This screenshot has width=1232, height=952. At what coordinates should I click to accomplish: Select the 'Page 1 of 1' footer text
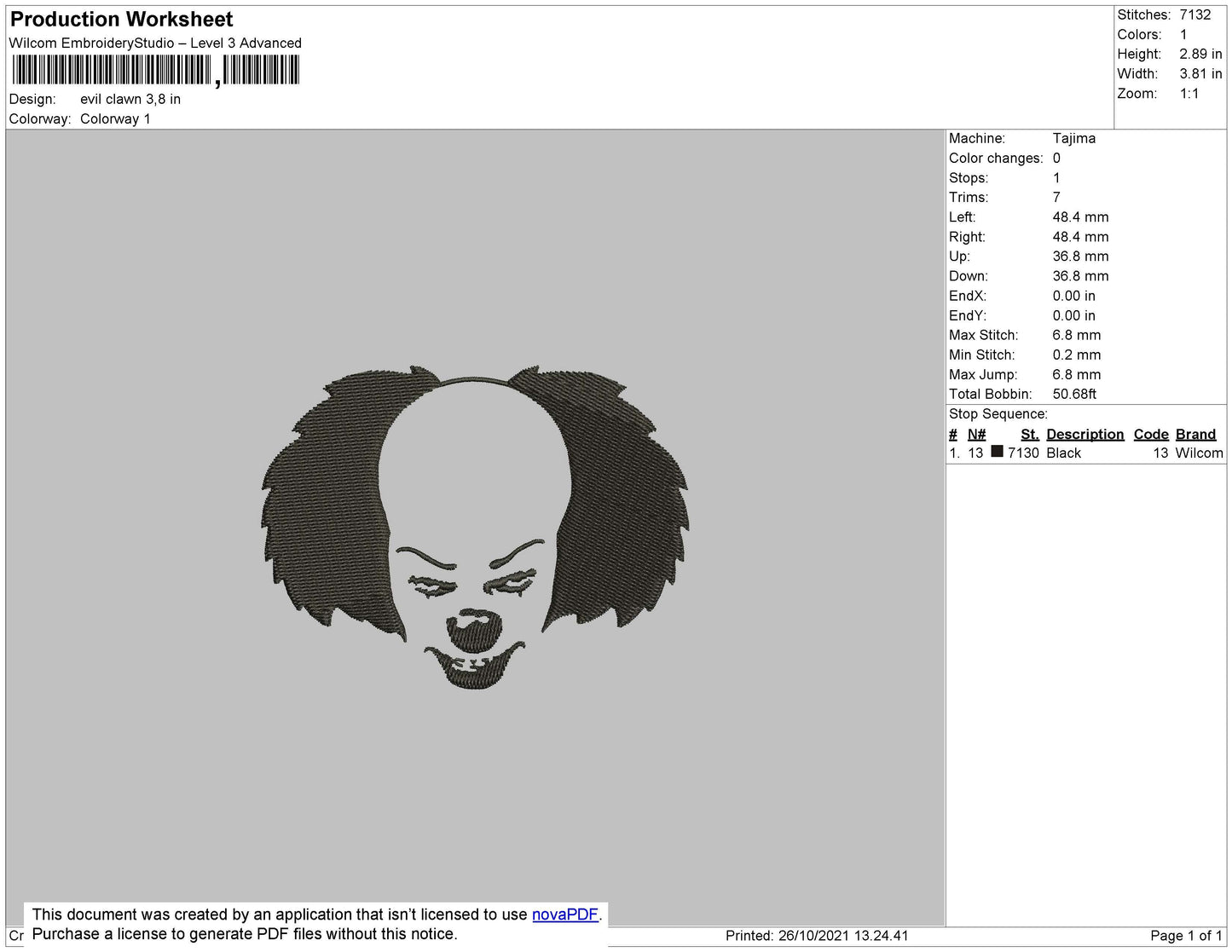tap(1186, 936)
